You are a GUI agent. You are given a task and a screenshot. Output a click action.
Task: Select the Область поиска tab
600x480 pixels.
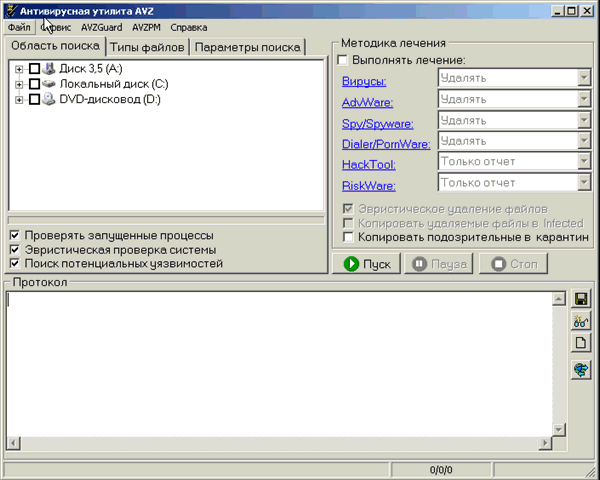(55, 46)
